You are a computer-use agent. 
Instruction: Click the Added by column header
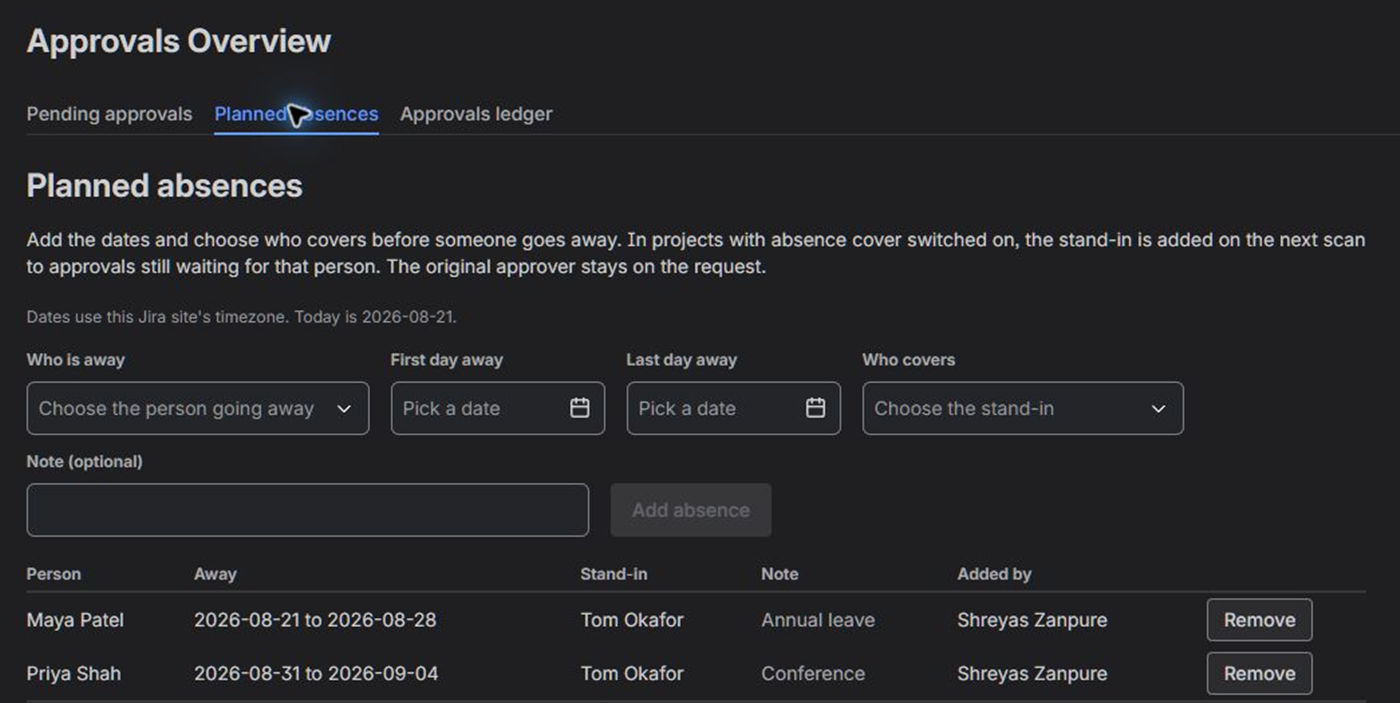[x=994, y=574]
